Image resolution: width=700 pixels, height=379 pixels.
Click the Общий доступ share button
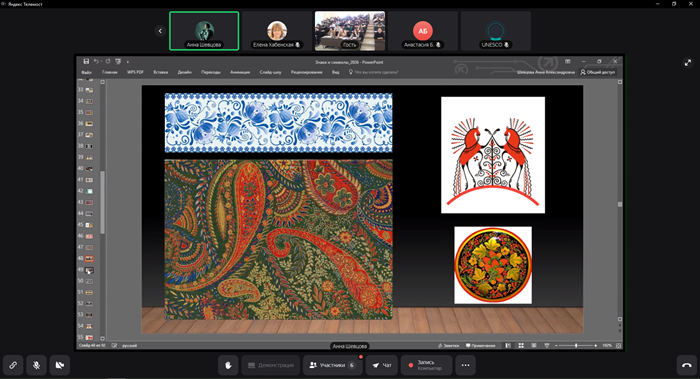coord(597,72)
